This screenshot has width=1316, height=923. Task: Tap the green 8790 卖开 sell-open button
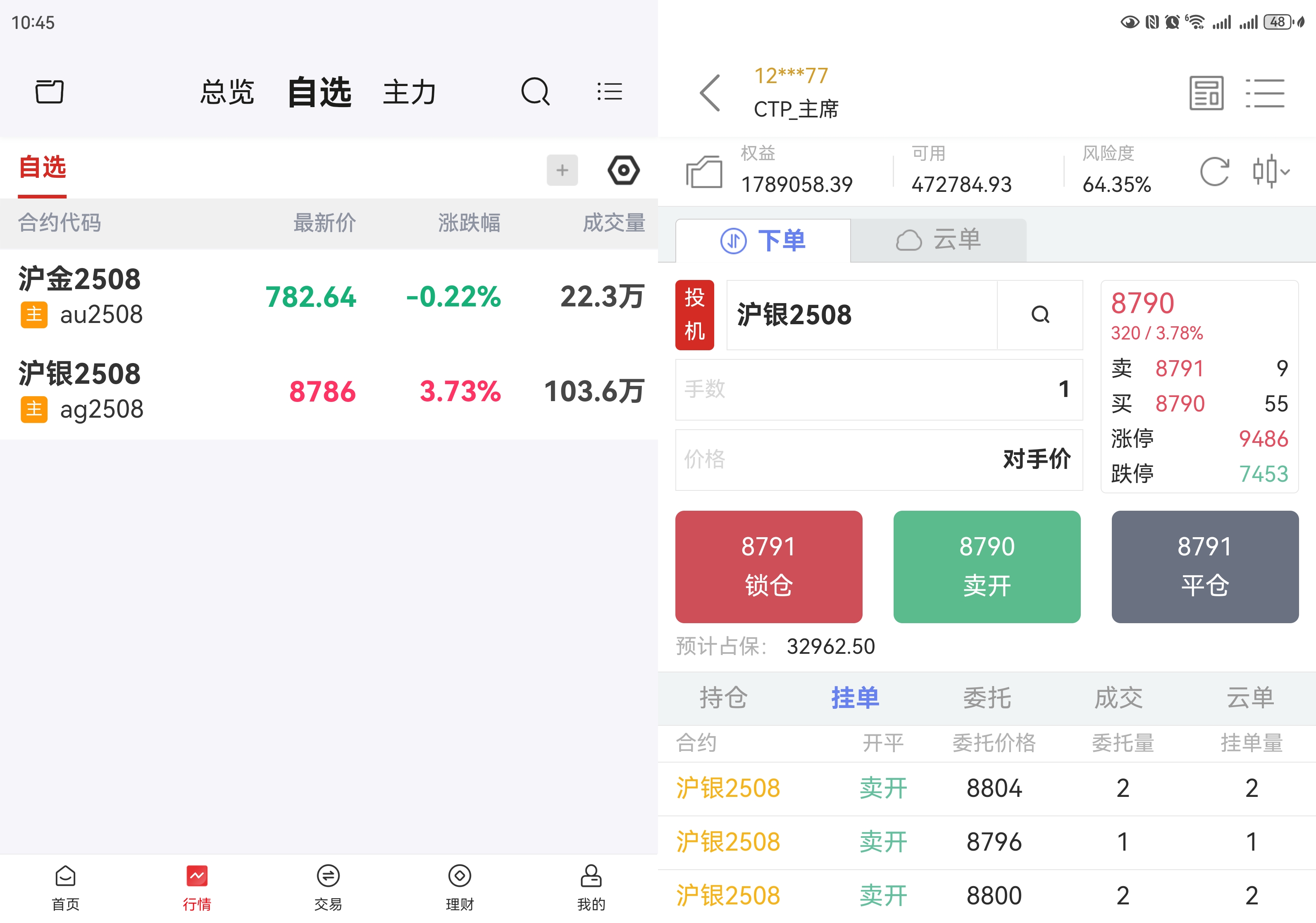pos(987,567)
